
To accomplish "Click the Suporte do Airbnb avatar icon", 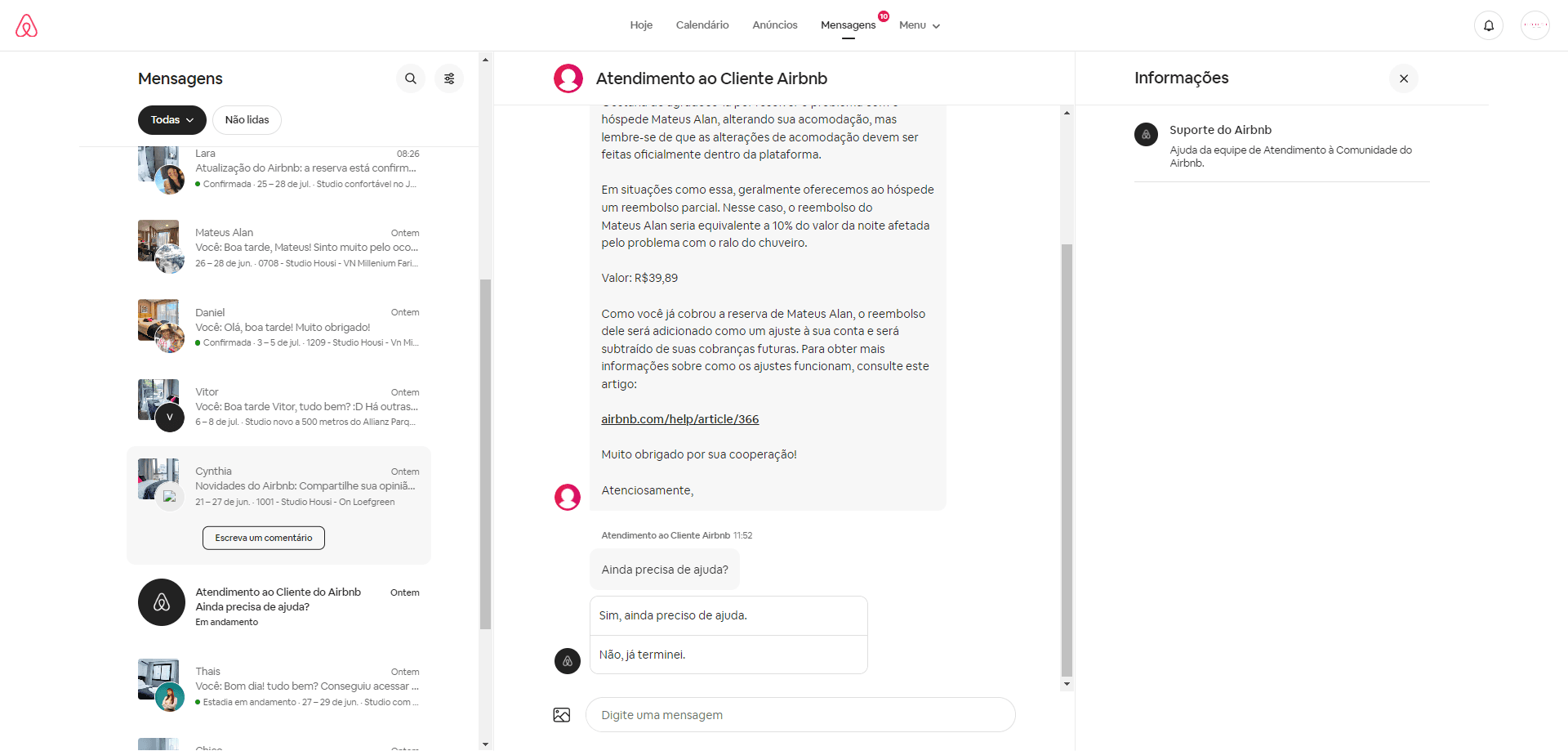I will [1146, 135].
